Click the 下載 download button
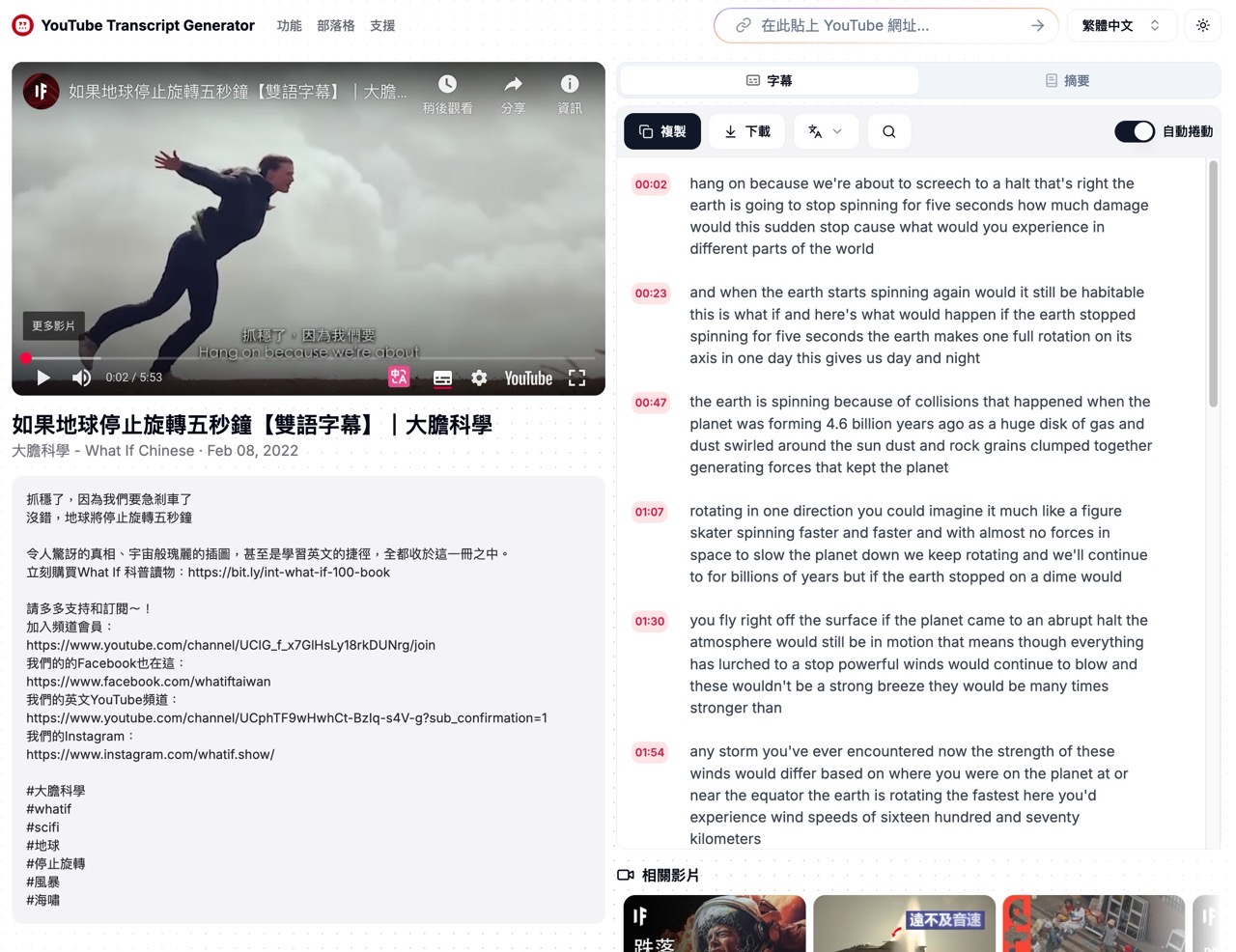The height and width of the screenshot is (952, 1236). tap(747, 131)
